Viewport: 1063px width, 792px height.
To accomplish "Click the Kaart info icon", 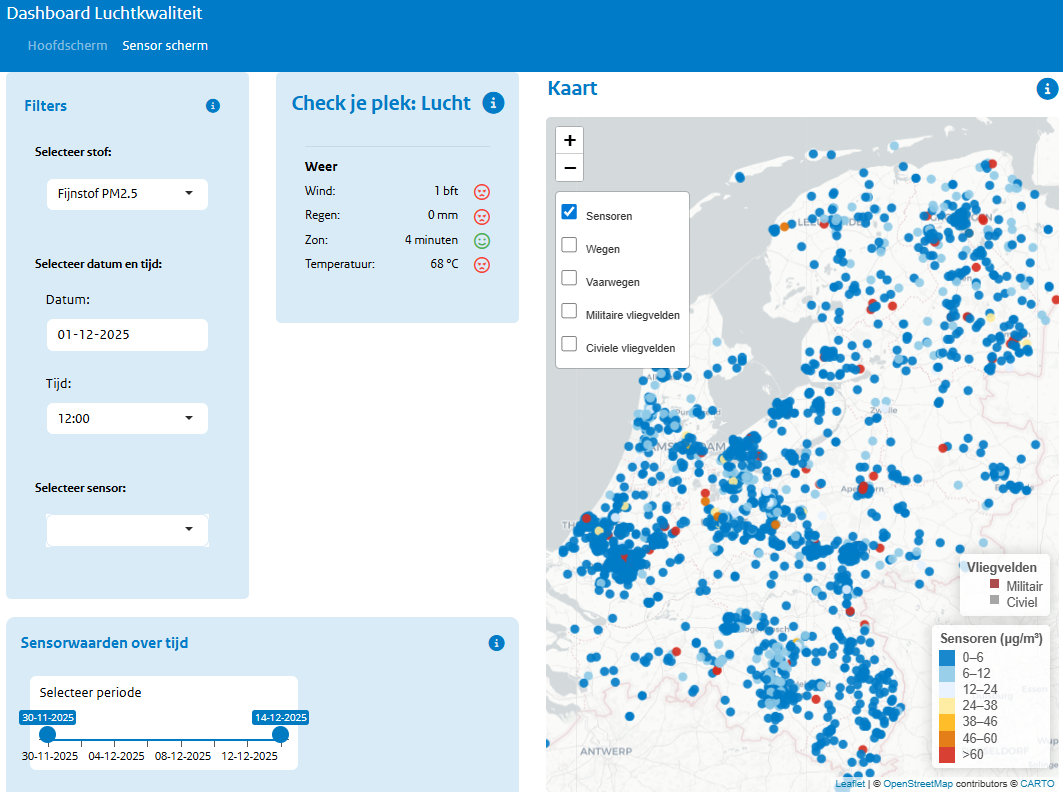I will [1047, 89].
